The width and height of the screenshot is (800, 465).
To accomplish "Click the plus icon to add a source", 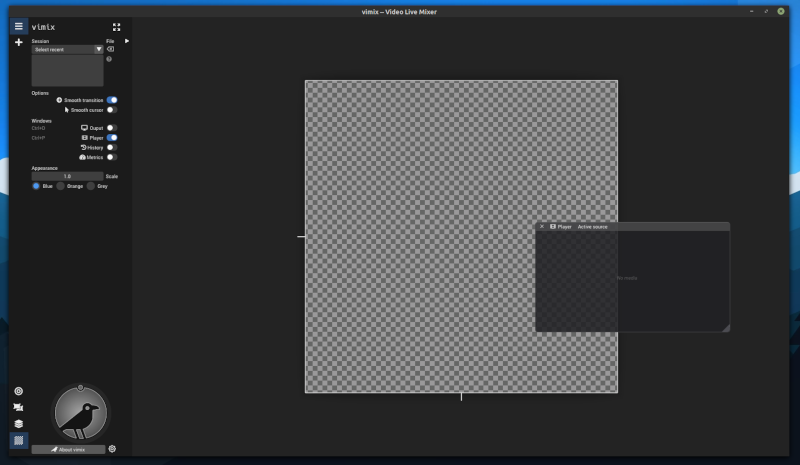I will click(18, 42).
